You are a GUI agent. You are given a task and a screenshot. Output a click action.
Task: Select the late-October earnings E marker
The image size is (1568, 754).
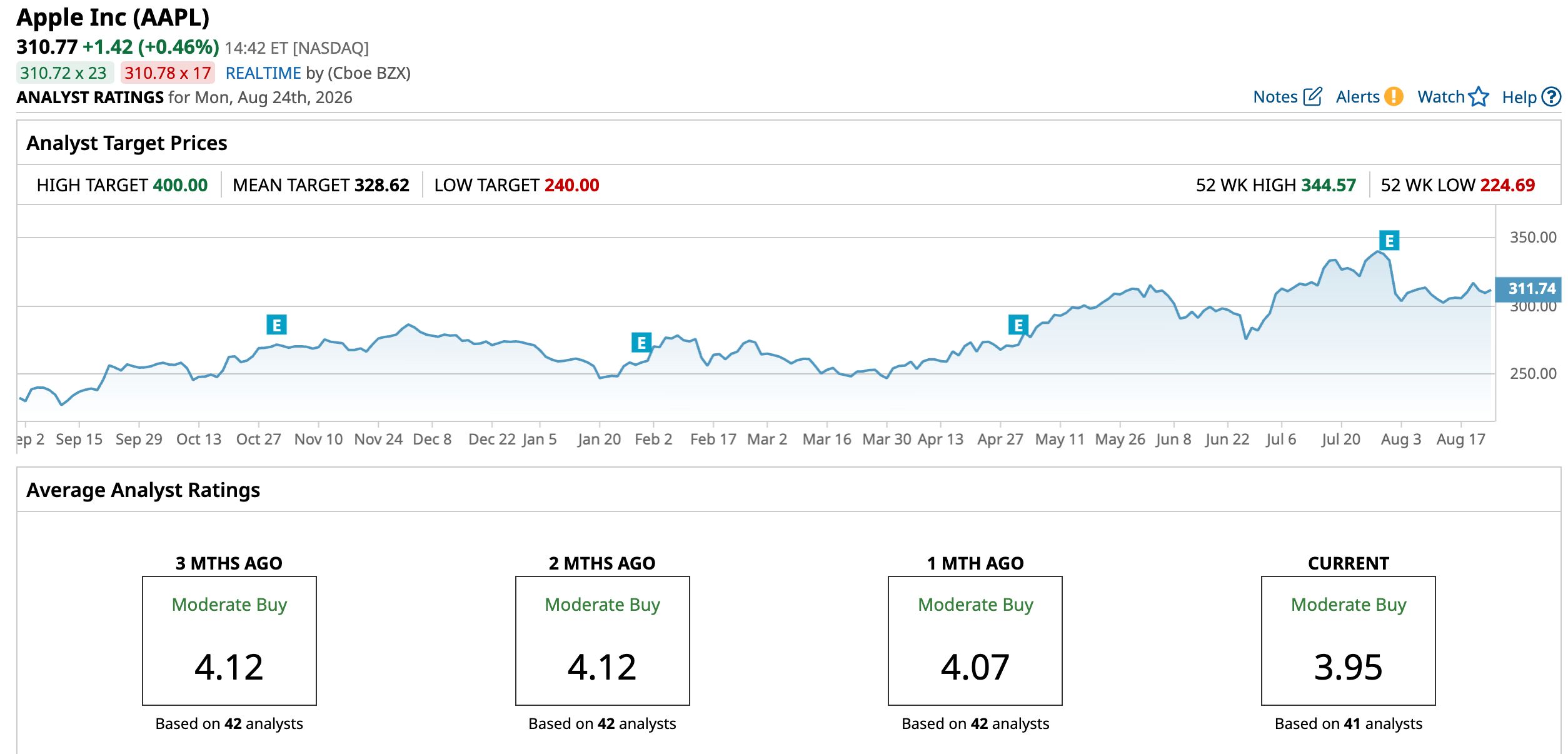(276, 325)
